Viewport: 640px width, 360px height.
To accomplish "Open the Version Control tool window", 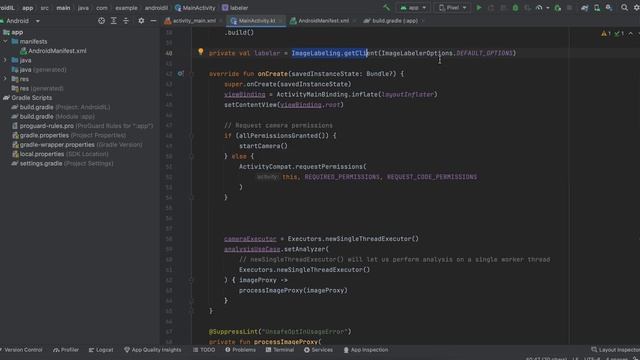I will pos(21,350).
